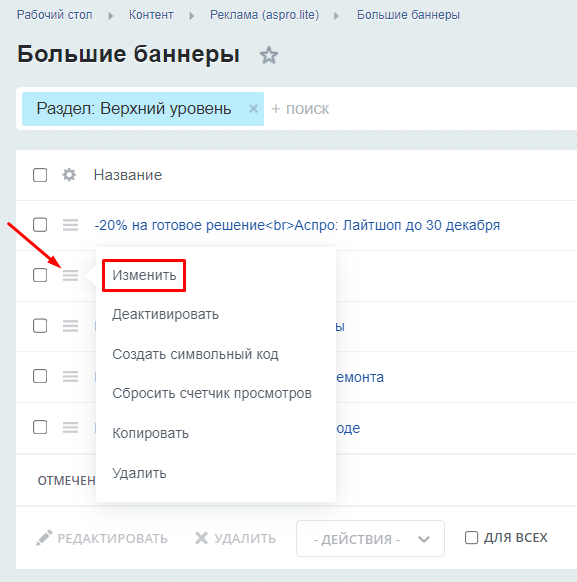Toggle the select-all checkbox in table header
Image resolution: width=577 pixels, height=582 pixels.
tap(40, 175)
